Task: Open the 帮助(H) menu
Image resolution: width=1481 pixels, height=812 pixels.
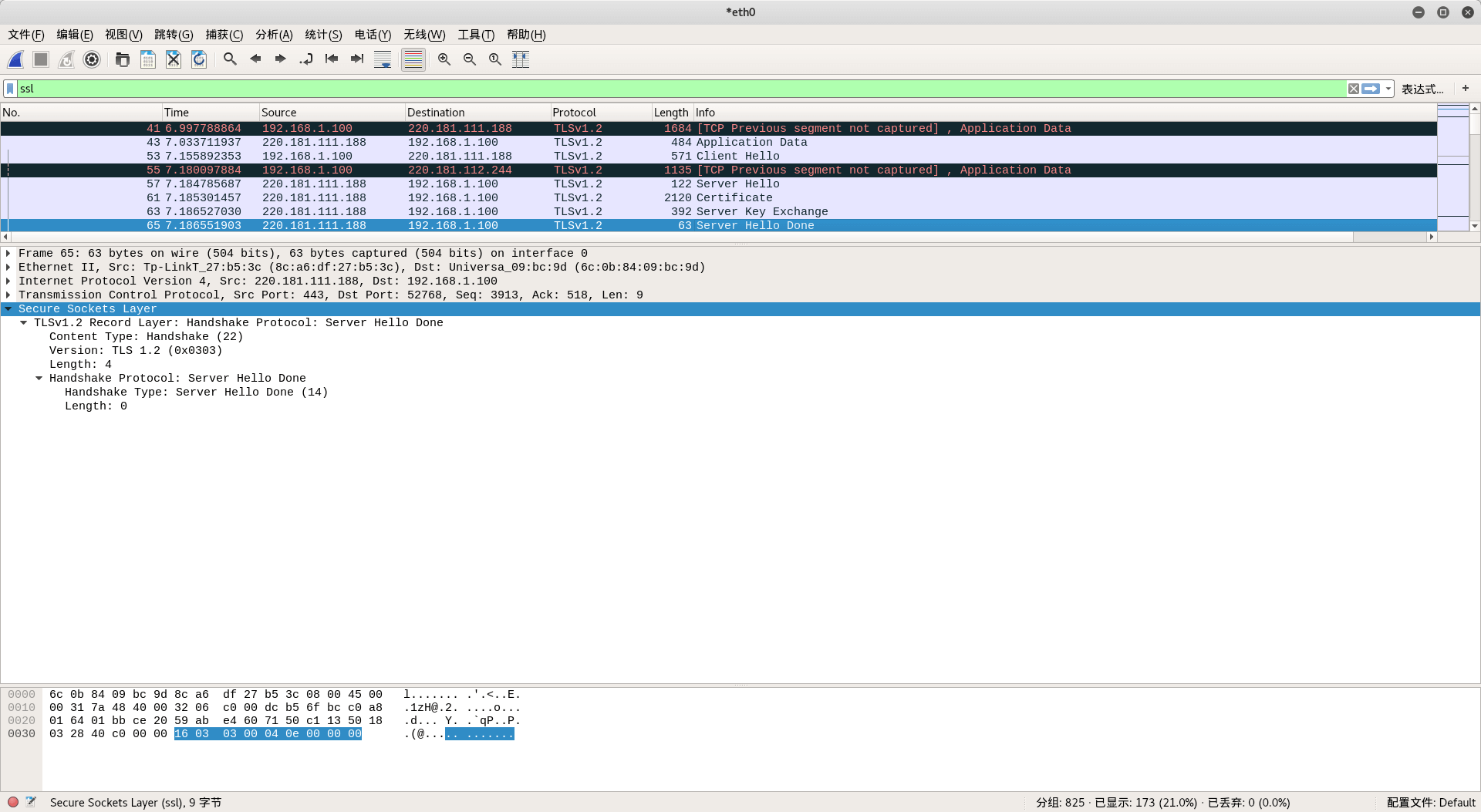Action: pyautogui.click(x=526, y=35)
